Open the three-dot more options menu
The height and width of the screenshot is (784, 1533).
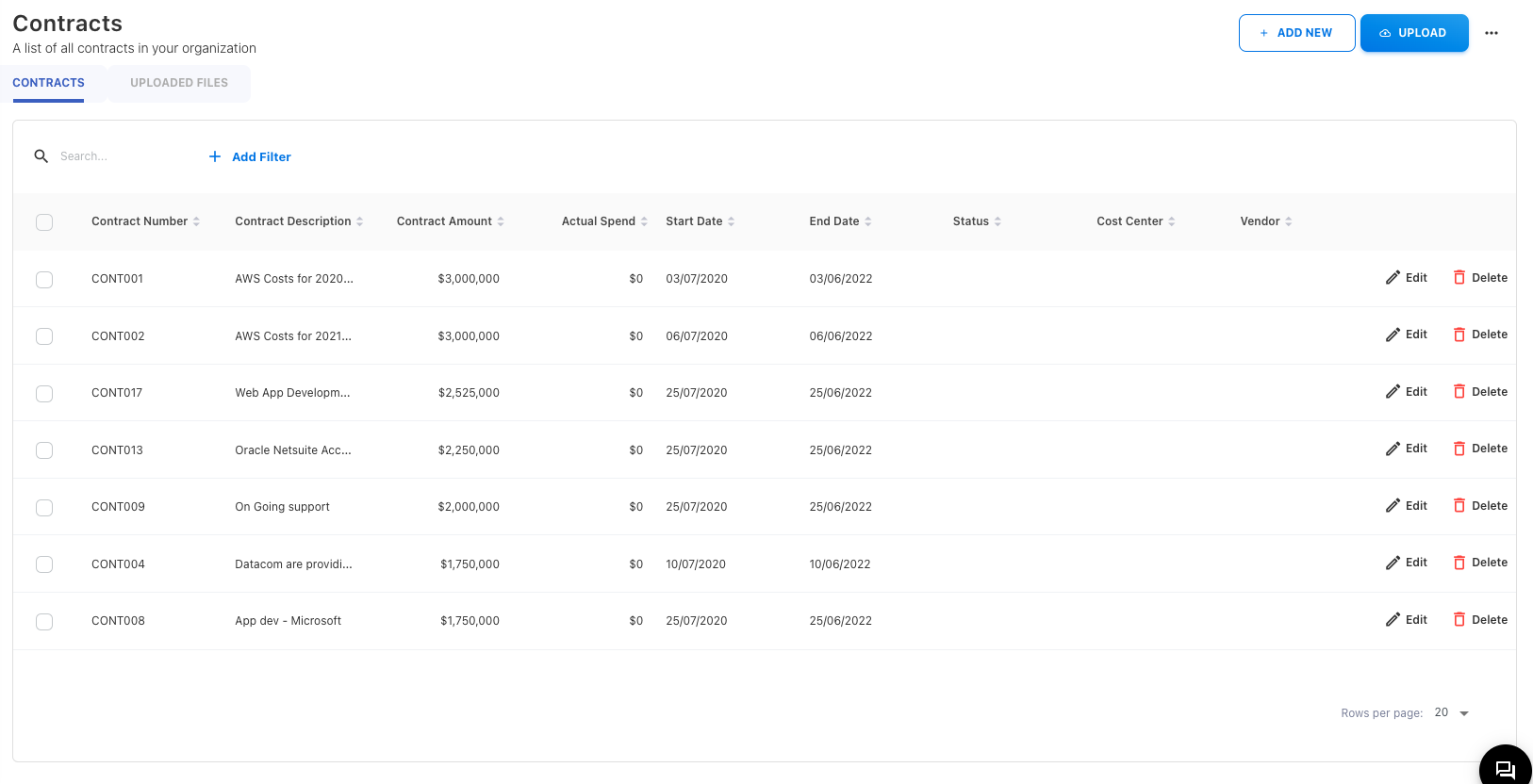[1492, 33]
